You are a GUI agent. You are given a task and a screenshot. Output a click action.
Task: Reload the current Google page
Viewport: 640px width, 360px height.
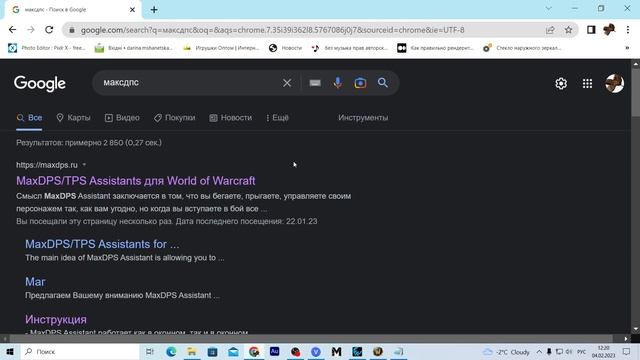coord(49,30)
